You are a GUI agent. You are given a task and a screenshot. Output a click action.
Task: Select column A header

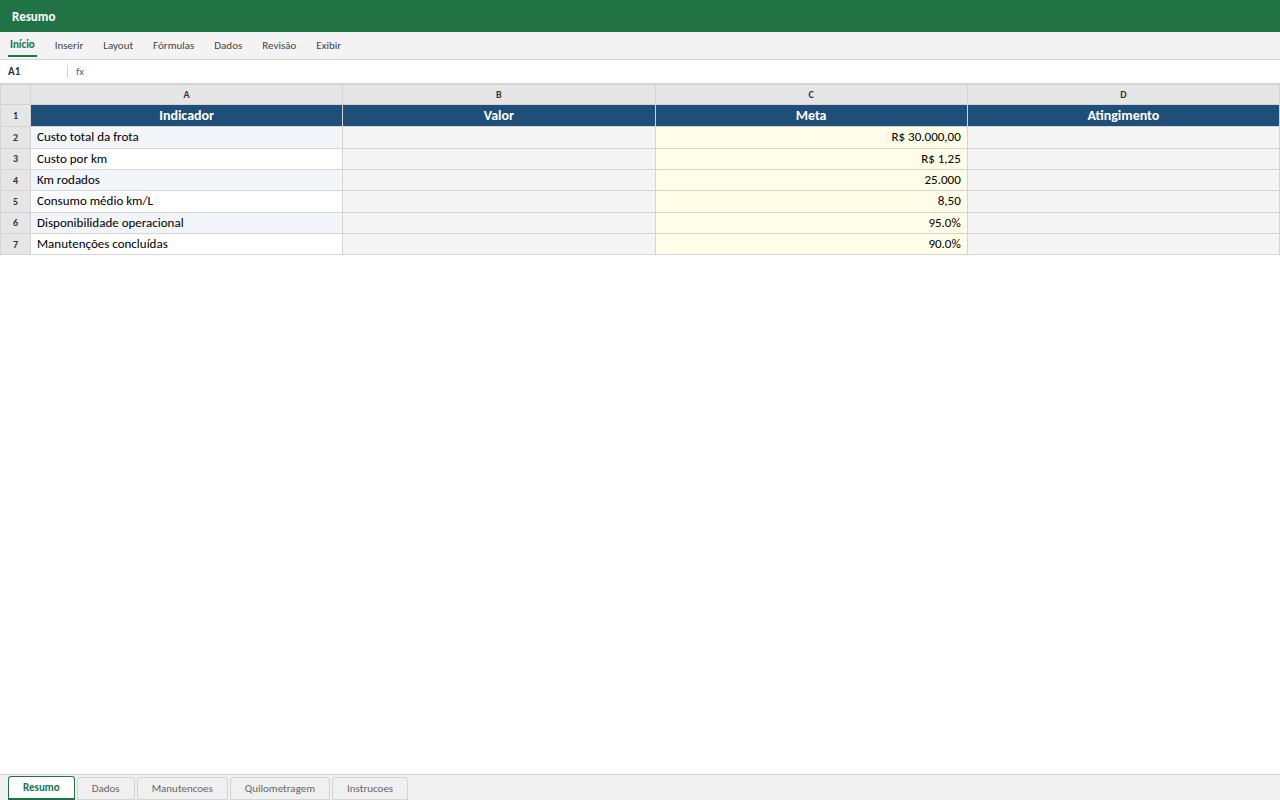[x=186, y=95]
